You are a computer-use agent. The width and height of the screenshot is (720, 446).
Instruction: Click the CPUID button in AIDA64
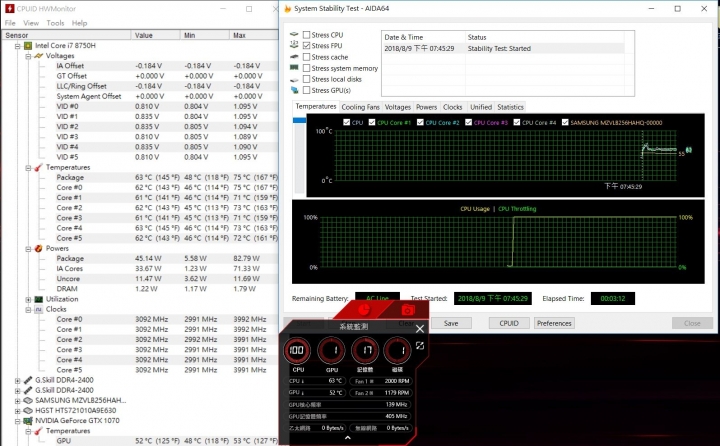508,323
